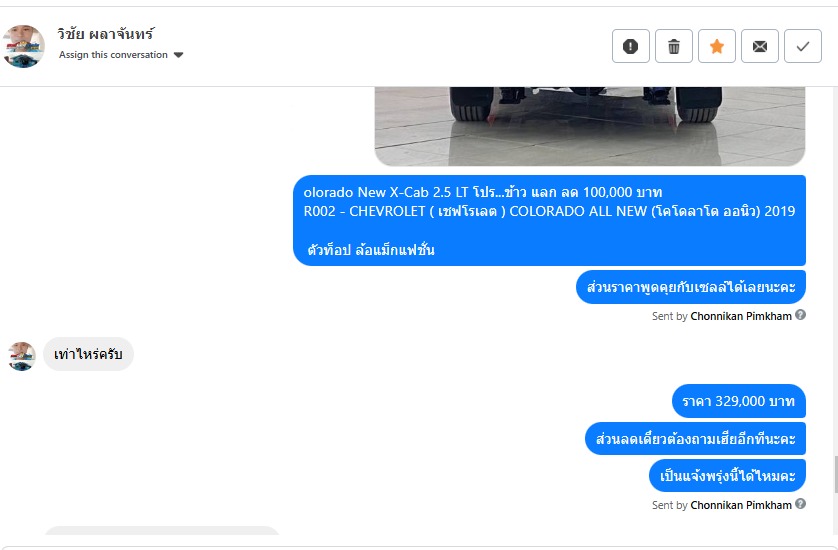Mark conversation done with checkmark icon
The width and height of the screenshot is (838, 550).
803,47
